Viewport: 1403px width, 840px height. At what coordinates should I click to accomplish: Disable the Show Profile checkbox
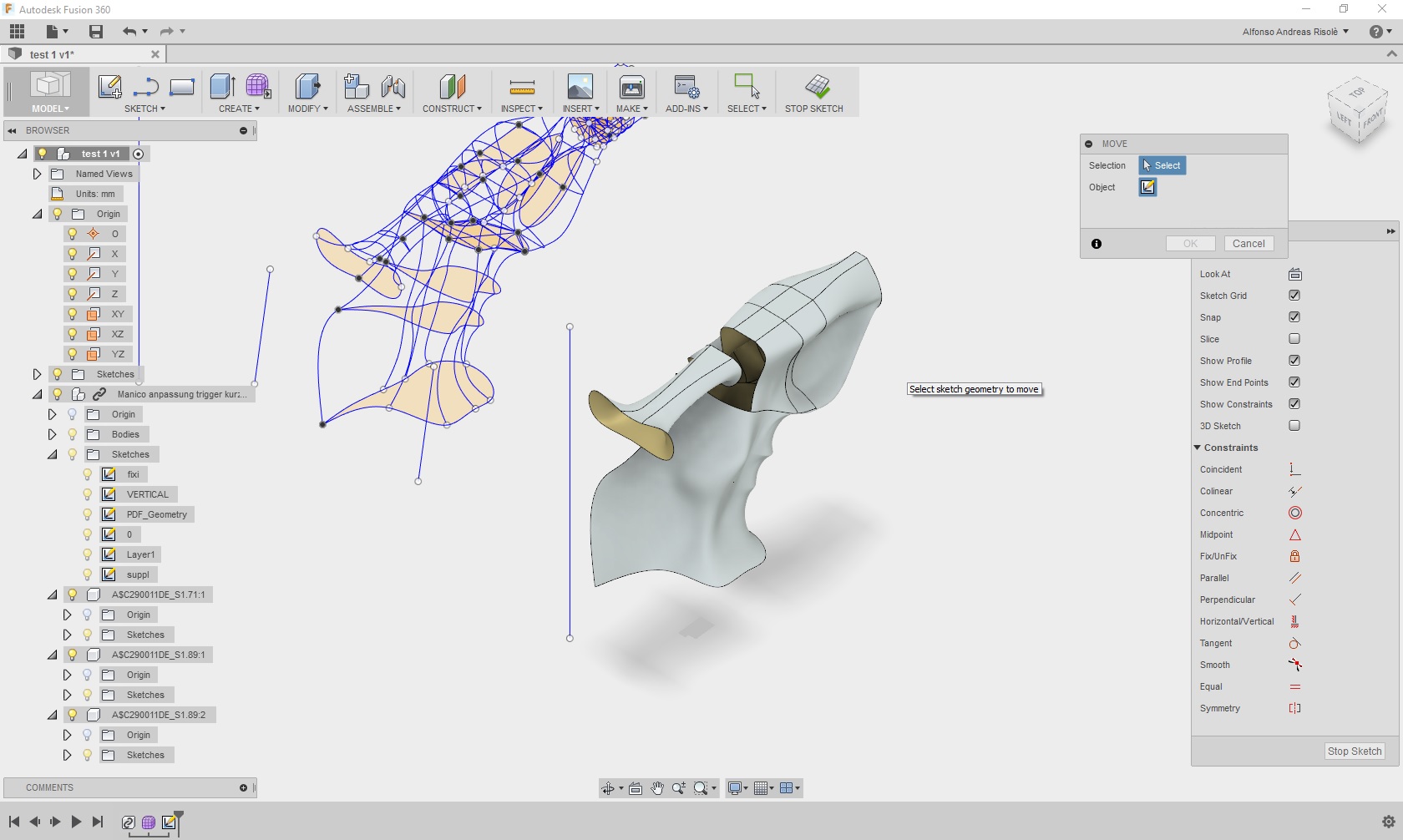1294,360
